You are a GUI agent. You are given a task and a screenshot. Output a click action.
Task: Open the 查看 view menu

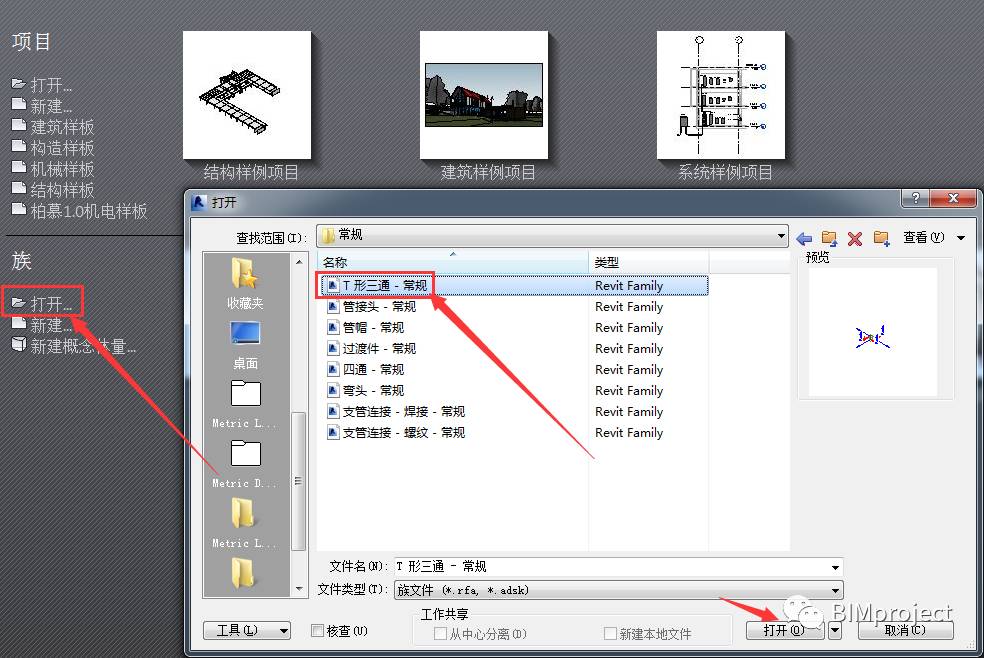pyautogui.click(x=933, y=238)
